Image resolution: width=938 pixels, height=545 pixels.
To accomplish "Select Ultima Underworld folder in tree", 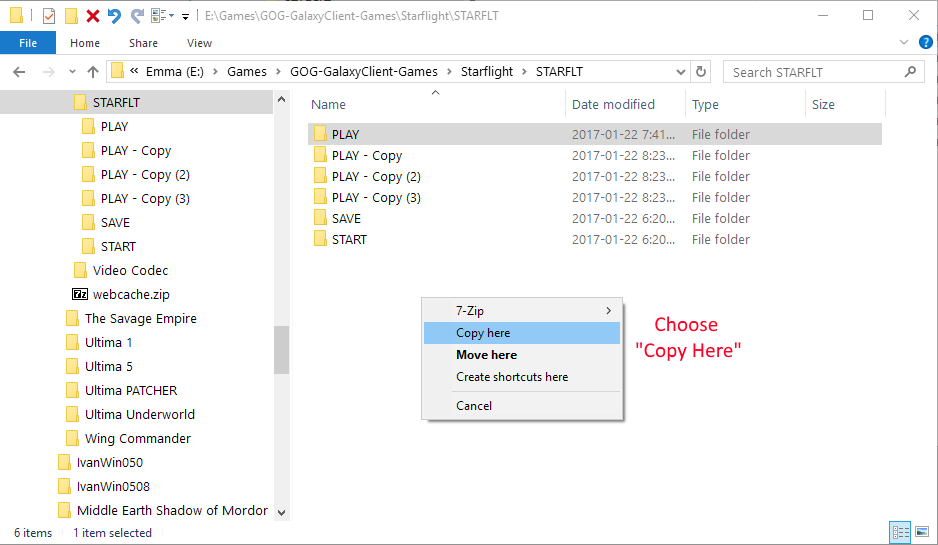I will pos(139,413).
